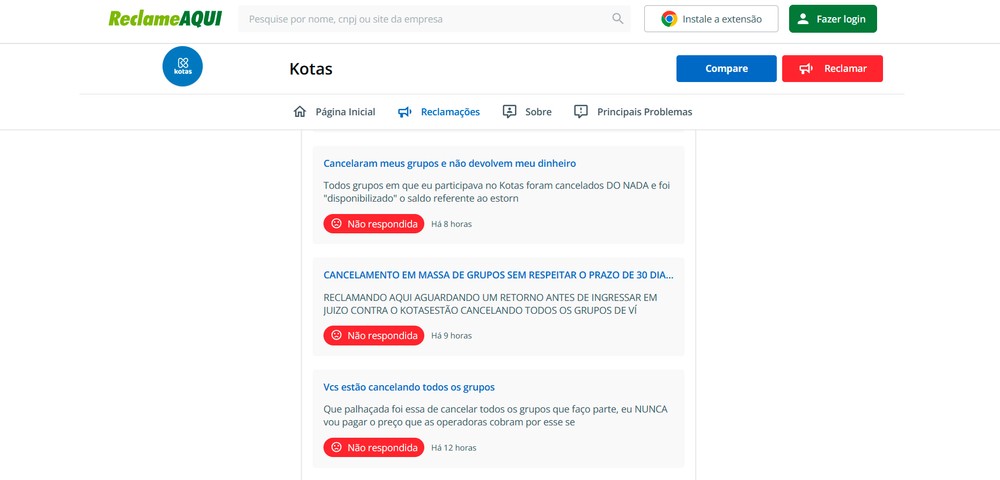The image size is (1000, 480).
Task: Open complaint 'Vcs estão cancelando todos os grupos'
Action: (x=409, y=387)
